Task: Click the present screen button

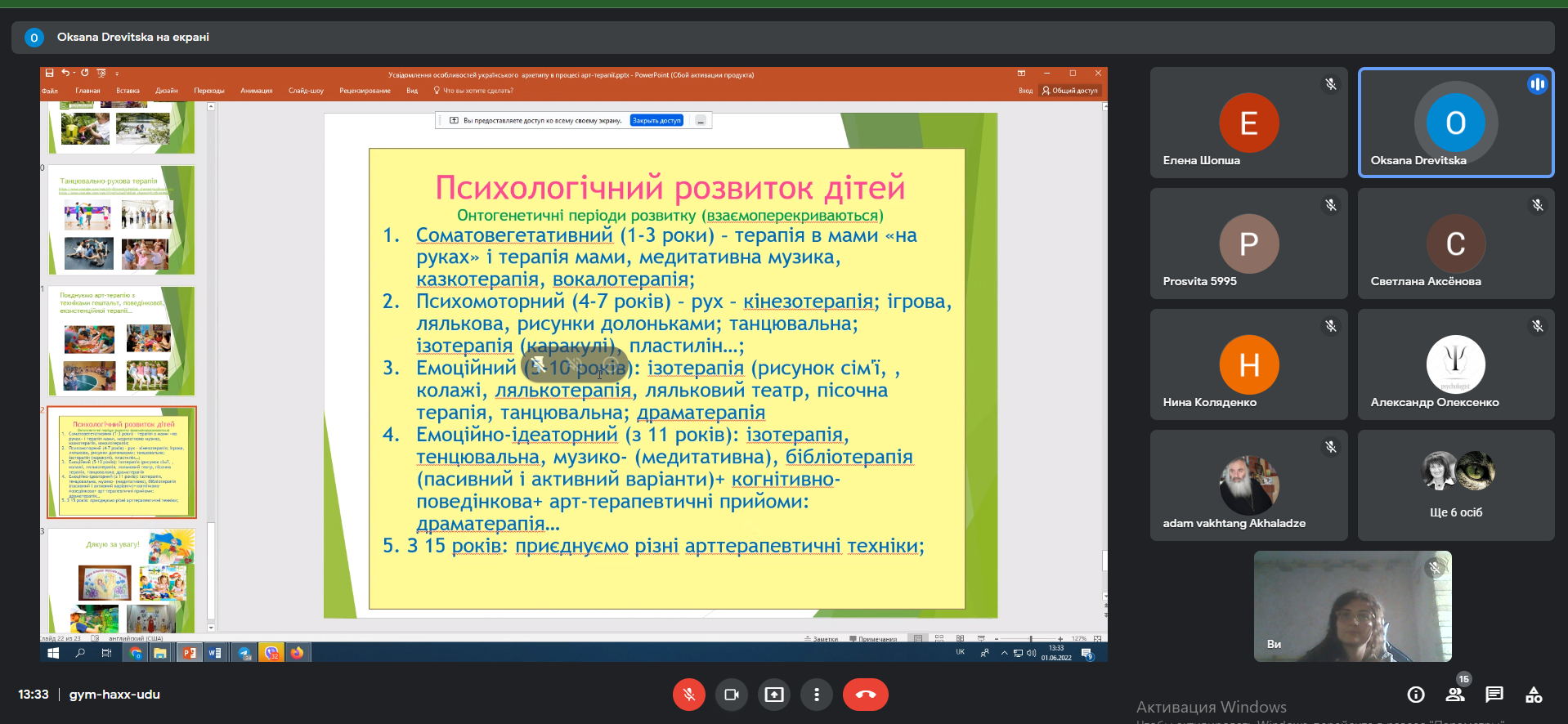Action: pos(773,695)
